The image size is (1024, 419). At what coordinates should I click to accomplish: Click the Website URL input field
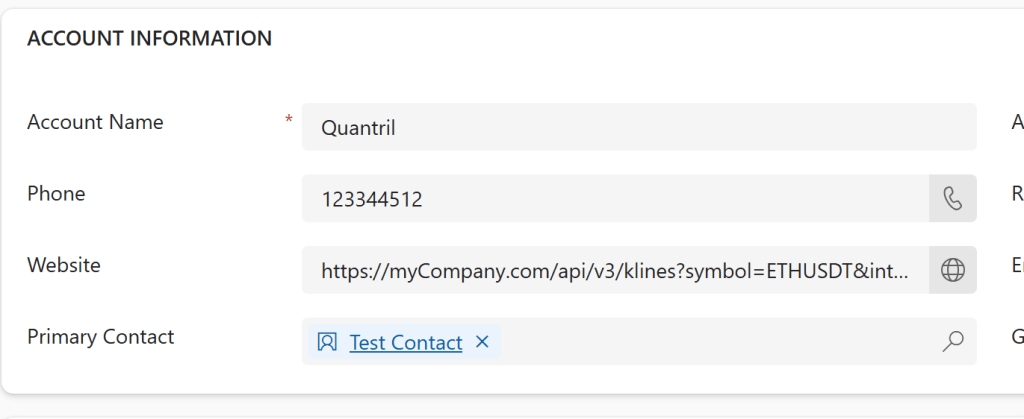[615, 270]
